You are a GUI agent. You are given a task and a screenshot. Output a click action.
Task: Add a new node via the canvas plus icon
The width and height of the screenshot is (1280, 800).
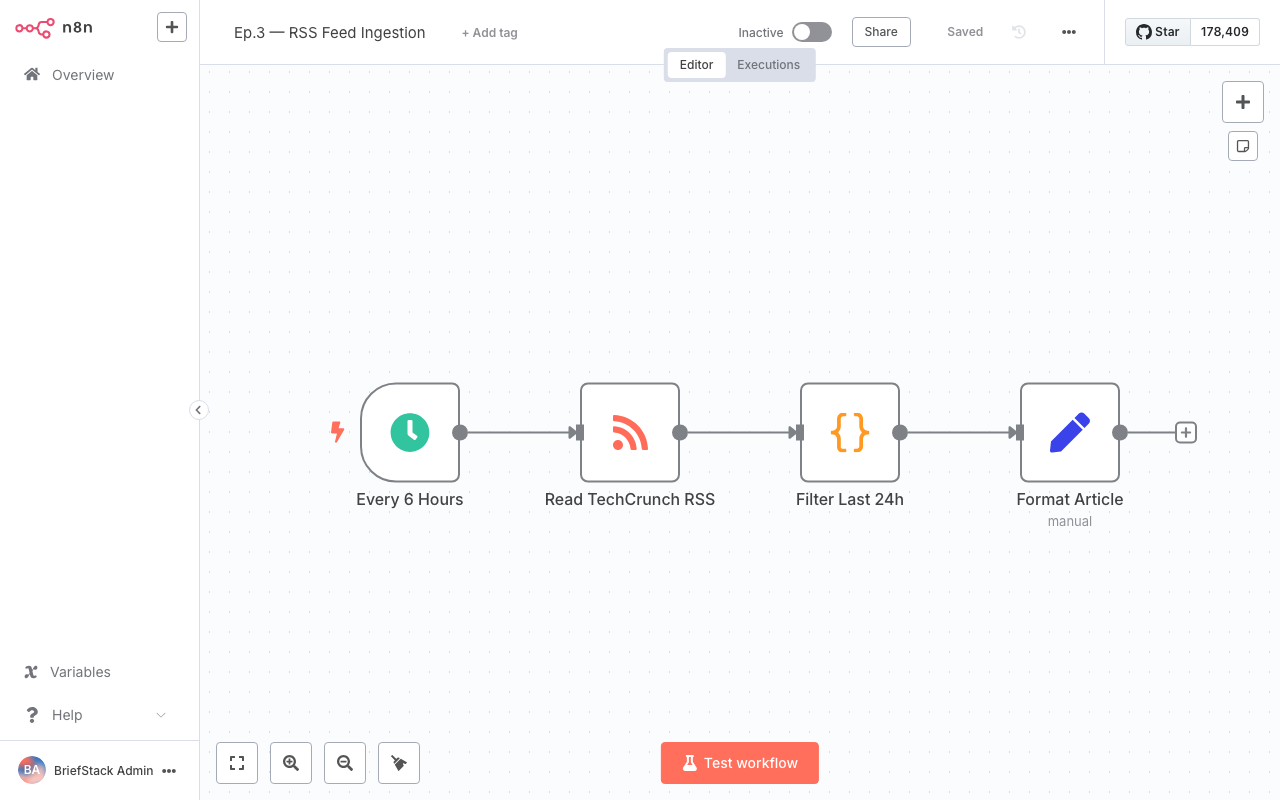tap(1242, 101)
